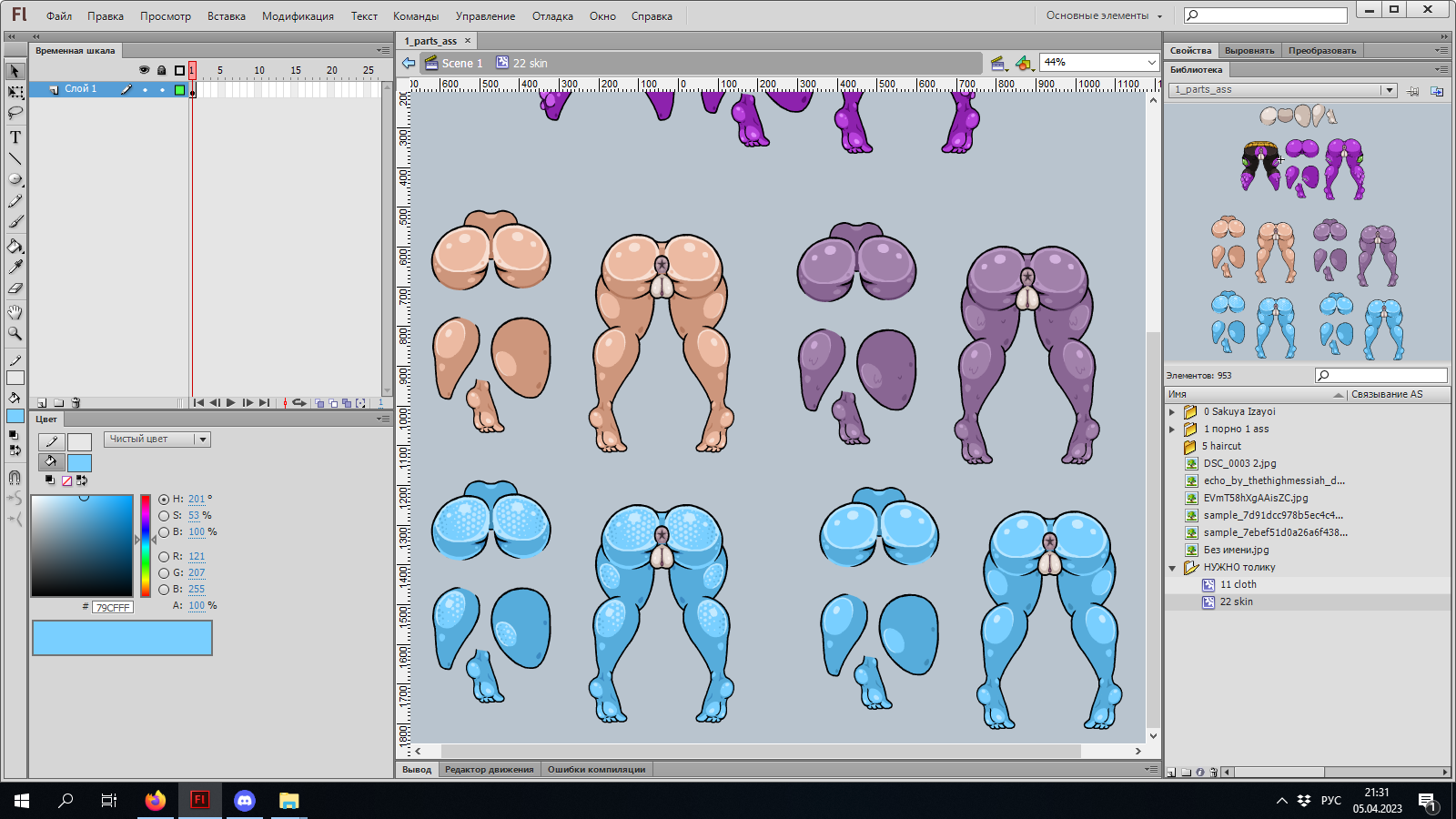
Task: Select the H hue radio button
Action: [164, 500]
